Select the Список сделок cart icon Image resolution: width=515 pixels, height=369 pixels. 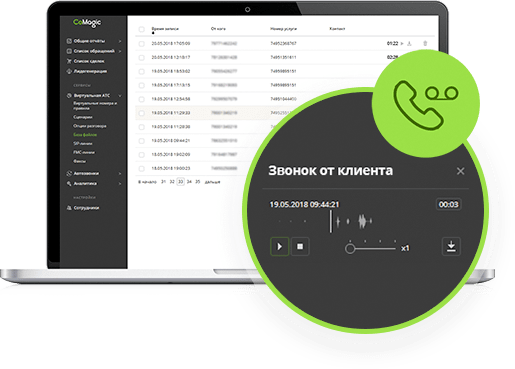coord(69,61)
